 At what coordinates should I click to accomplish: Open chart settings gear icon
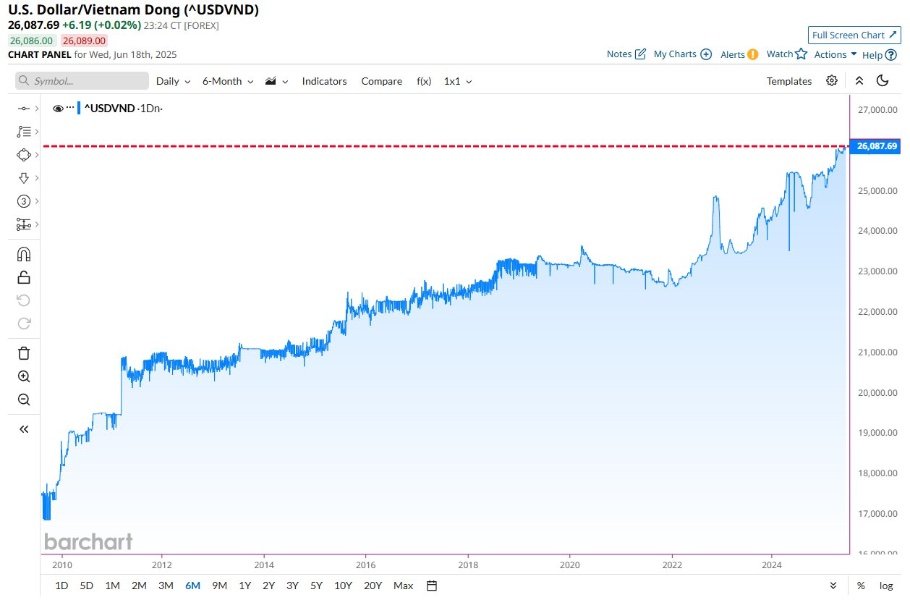[x=831, y=81]
